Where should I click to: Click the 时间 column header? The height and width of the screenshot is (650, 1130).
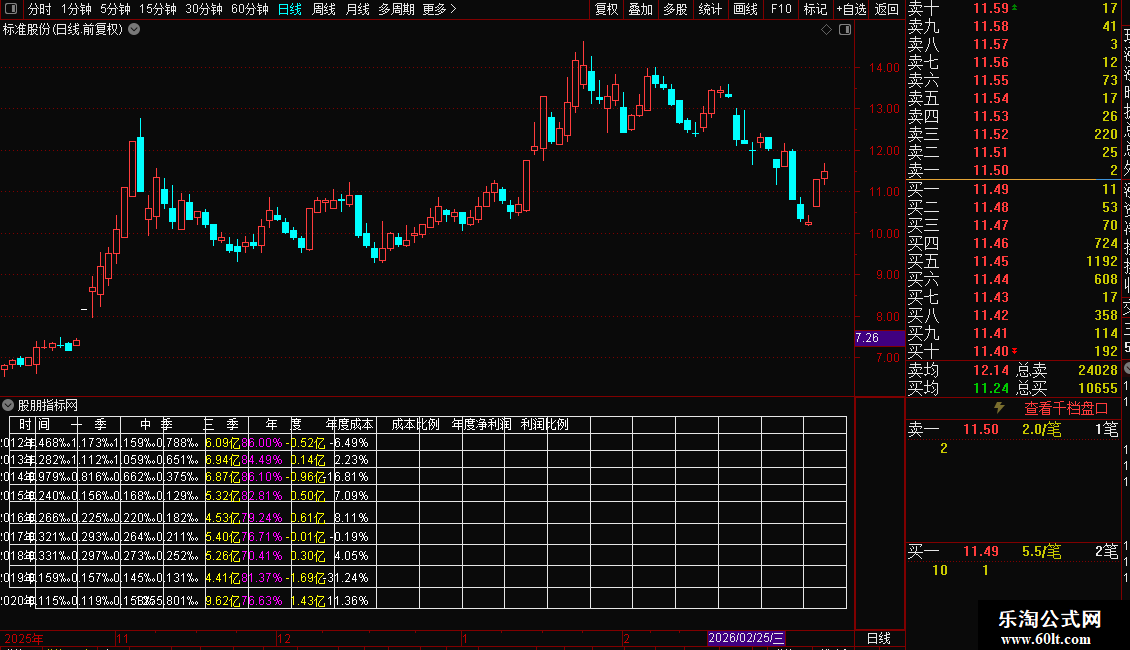[34, 424]
